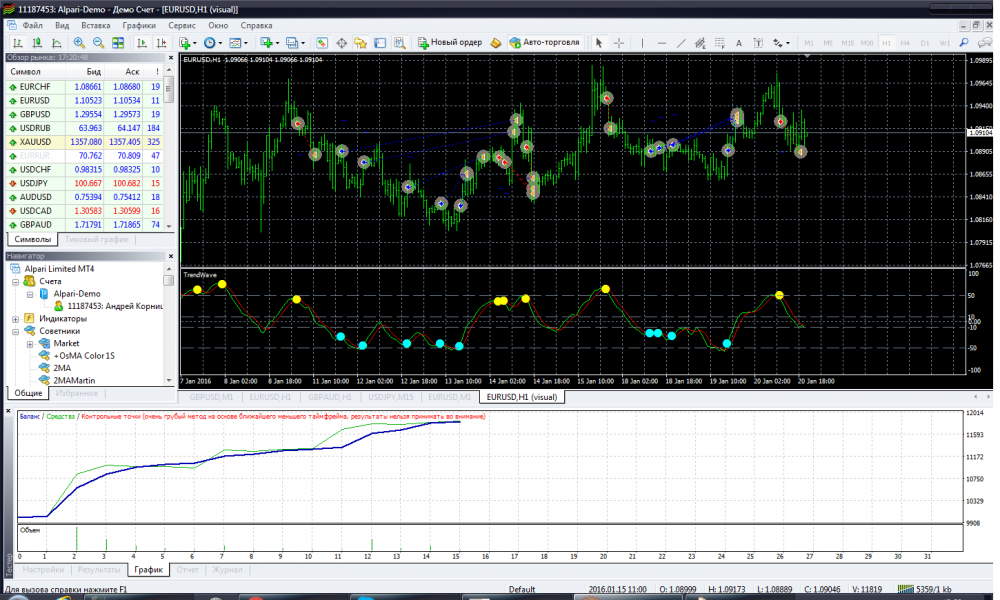Collapse the Счета tree node
Viewport: 1000px width, 600px height.
[15, 281]
